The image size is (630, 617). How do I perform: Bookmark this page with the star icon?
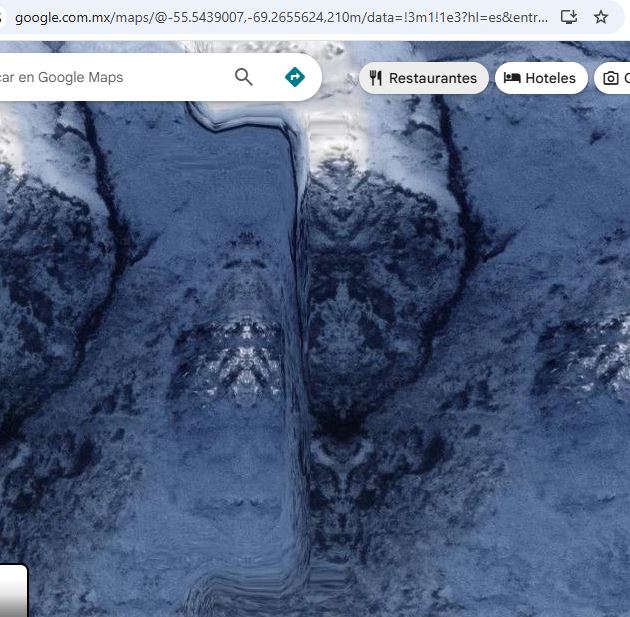pos(601,17)
